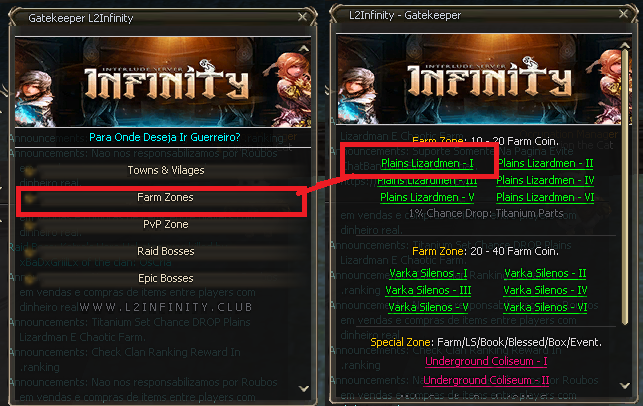
Task: Go to Plains Lizardmen - IV
Action: click(x=545, y=180)
